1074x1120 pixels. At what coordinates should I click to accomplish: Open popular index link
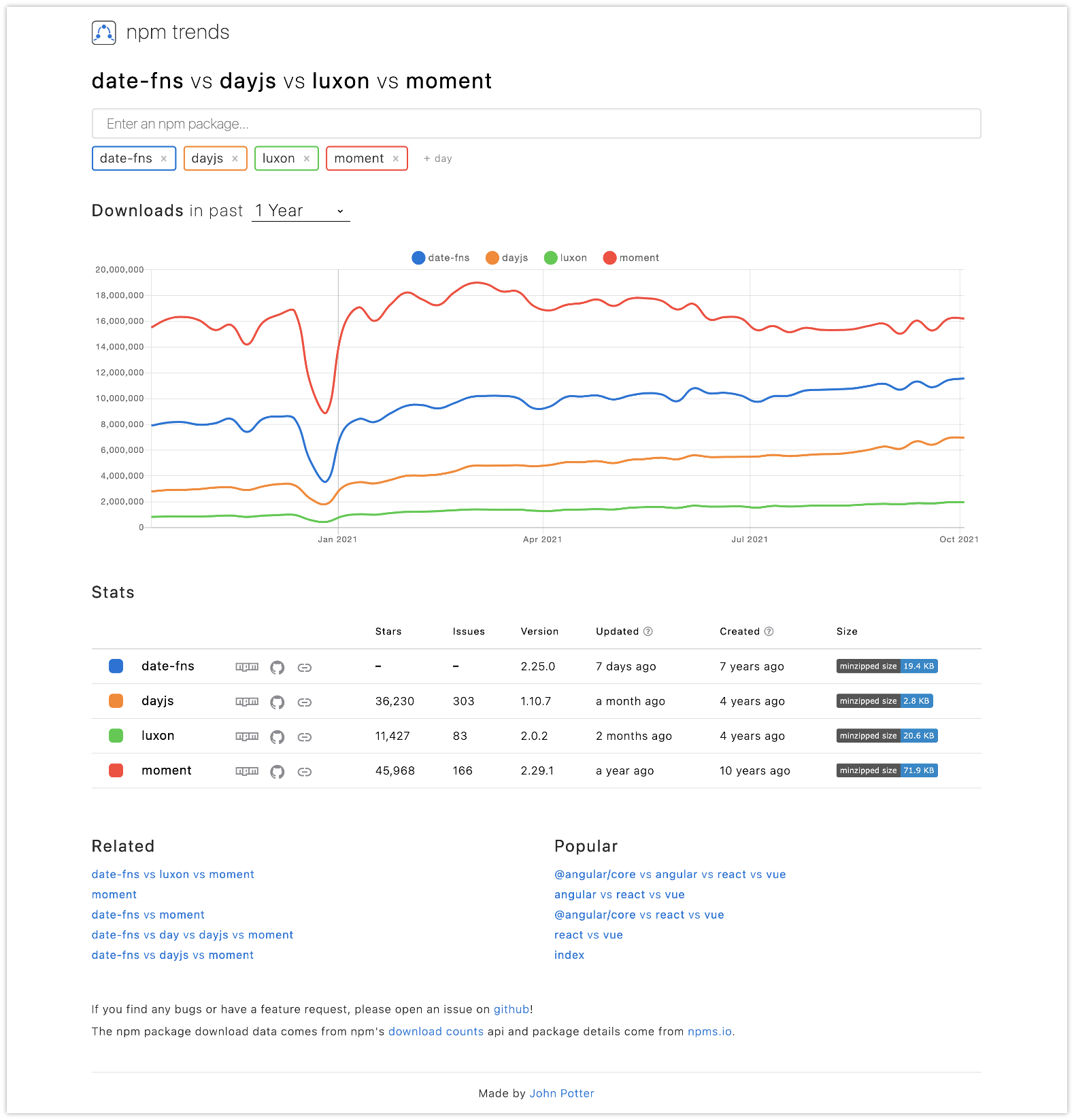coord(569,955)
